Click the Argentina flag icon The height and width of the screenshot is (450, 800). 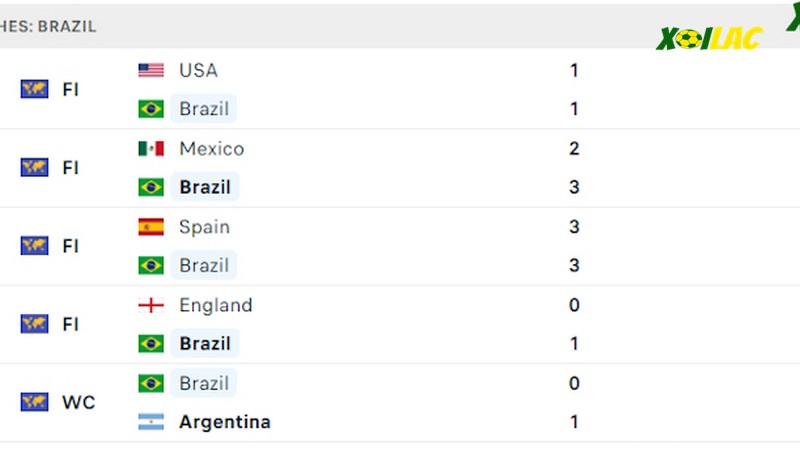151,422
